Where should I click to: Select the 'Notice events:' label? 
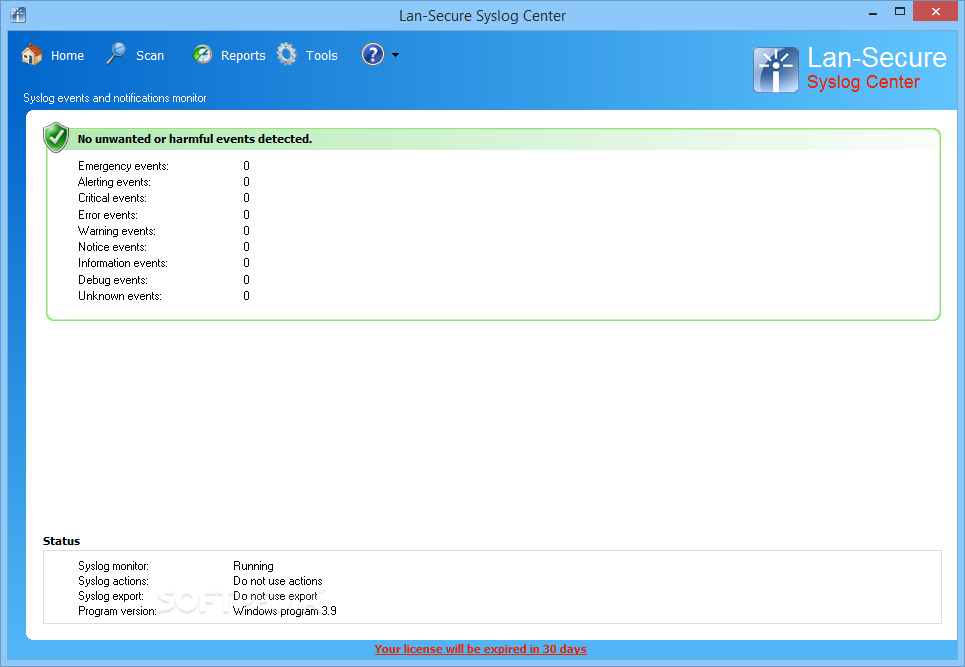coord(112,247)
